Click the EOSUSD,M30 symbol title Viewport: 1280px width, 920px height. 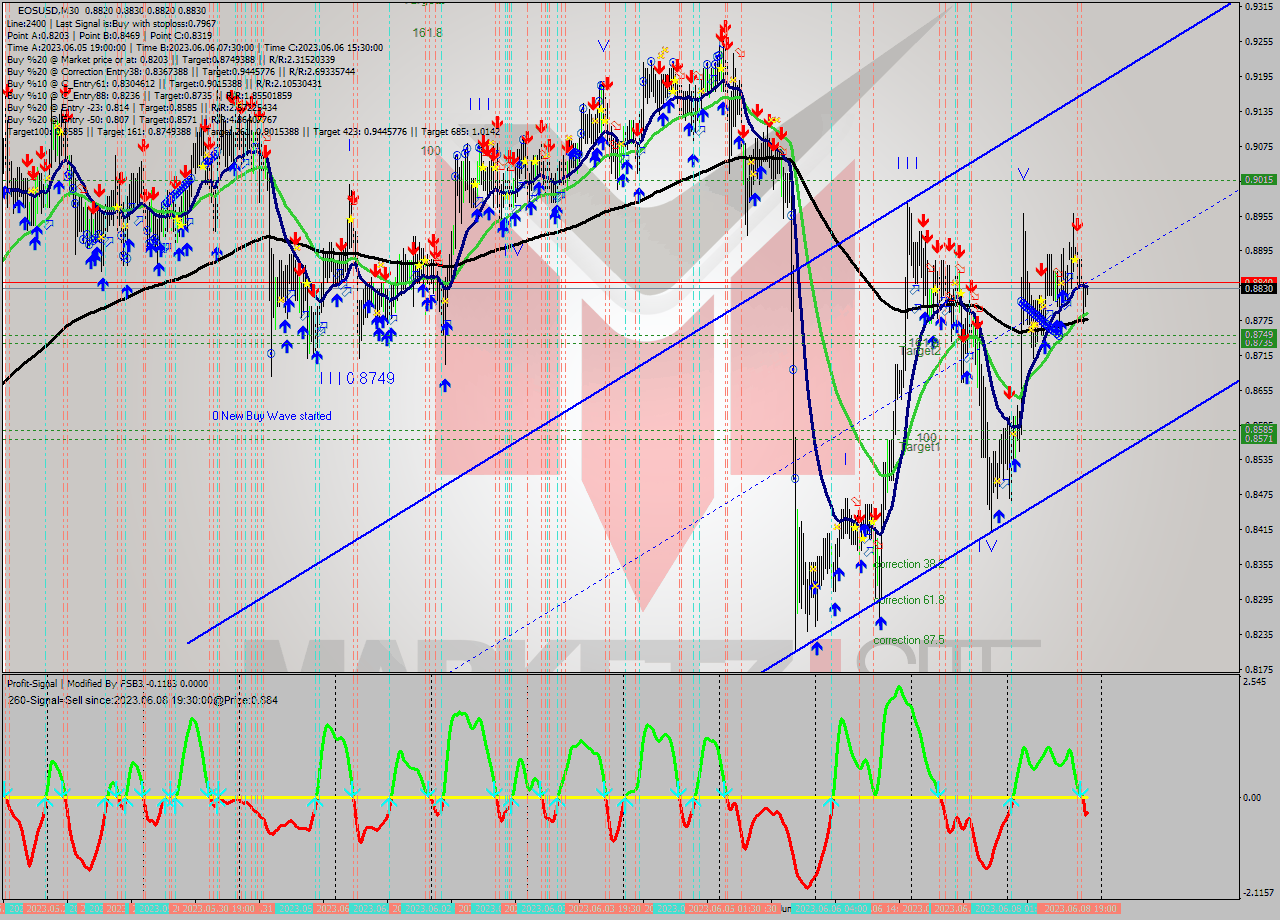tap(50, 9)
